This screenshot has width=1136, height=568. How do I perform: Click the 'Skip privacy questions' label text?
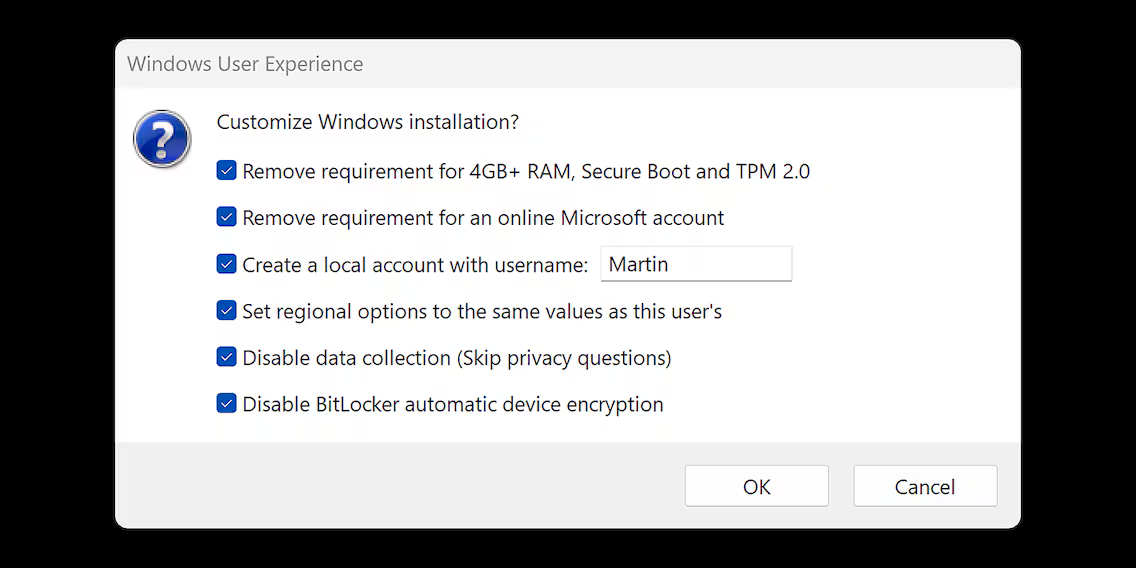tap(564, 357)
